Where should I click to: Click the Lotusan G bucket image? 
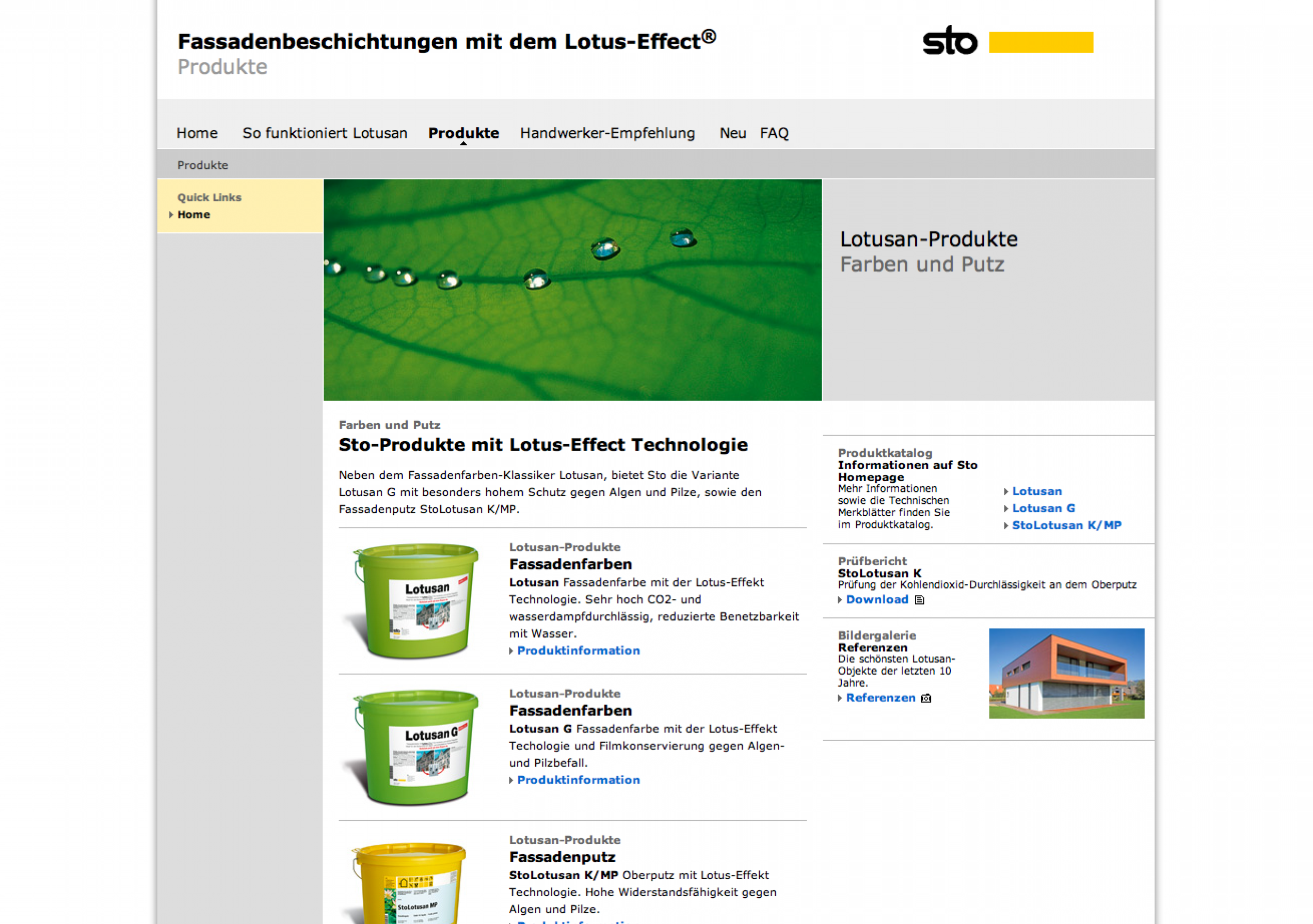(x=416, y=747)
